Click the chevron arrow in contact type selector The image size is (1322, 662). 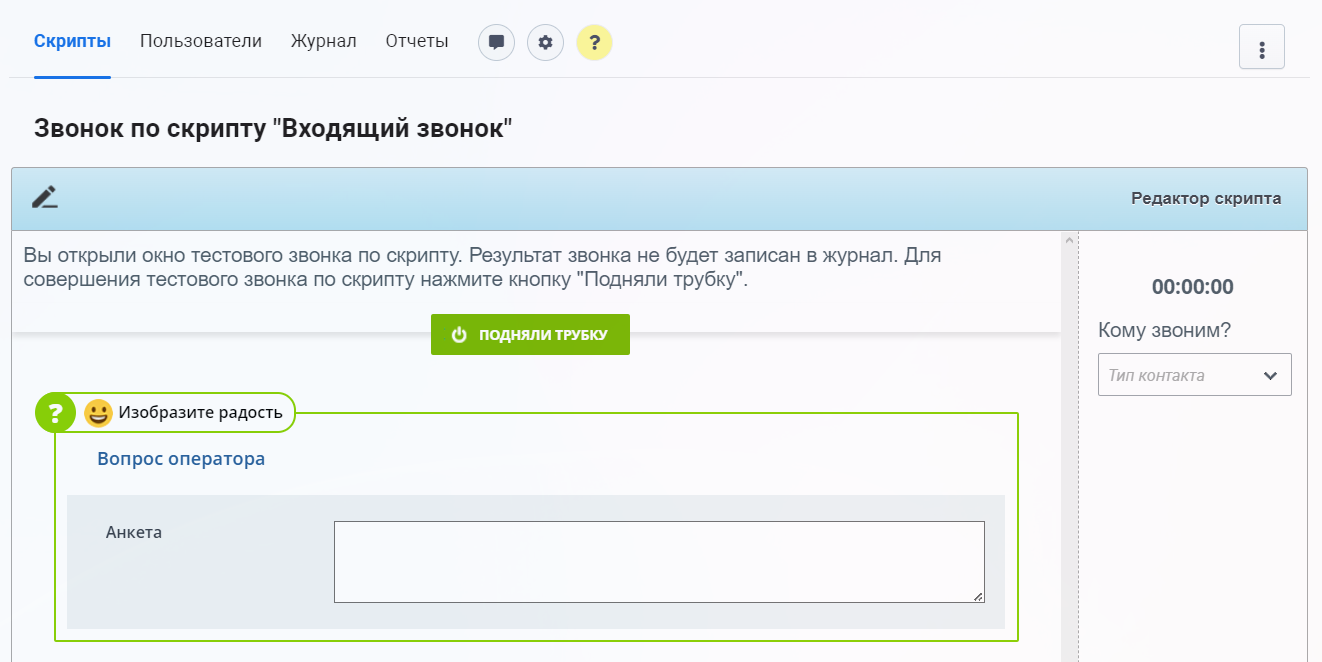tap(1270, 374)
